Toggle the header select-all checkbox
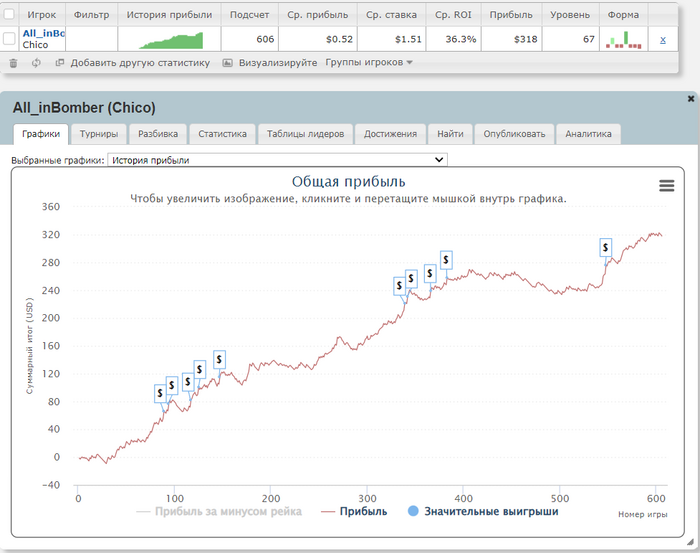Image resolution: width=700 pixels, height=553 pixels. click(8, 14)
